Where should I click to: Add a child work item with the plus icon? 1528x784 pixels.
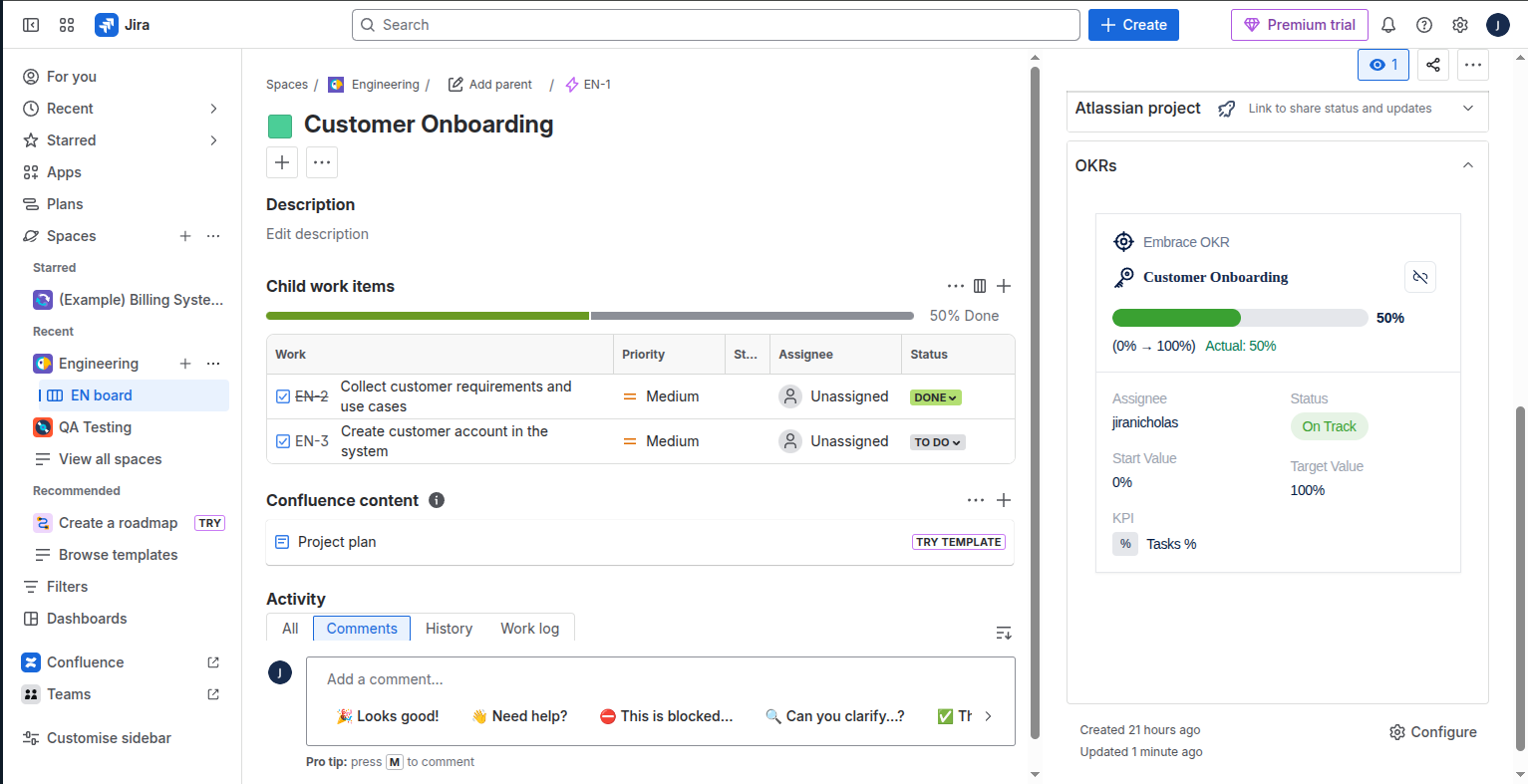[x=1004, y=286]
